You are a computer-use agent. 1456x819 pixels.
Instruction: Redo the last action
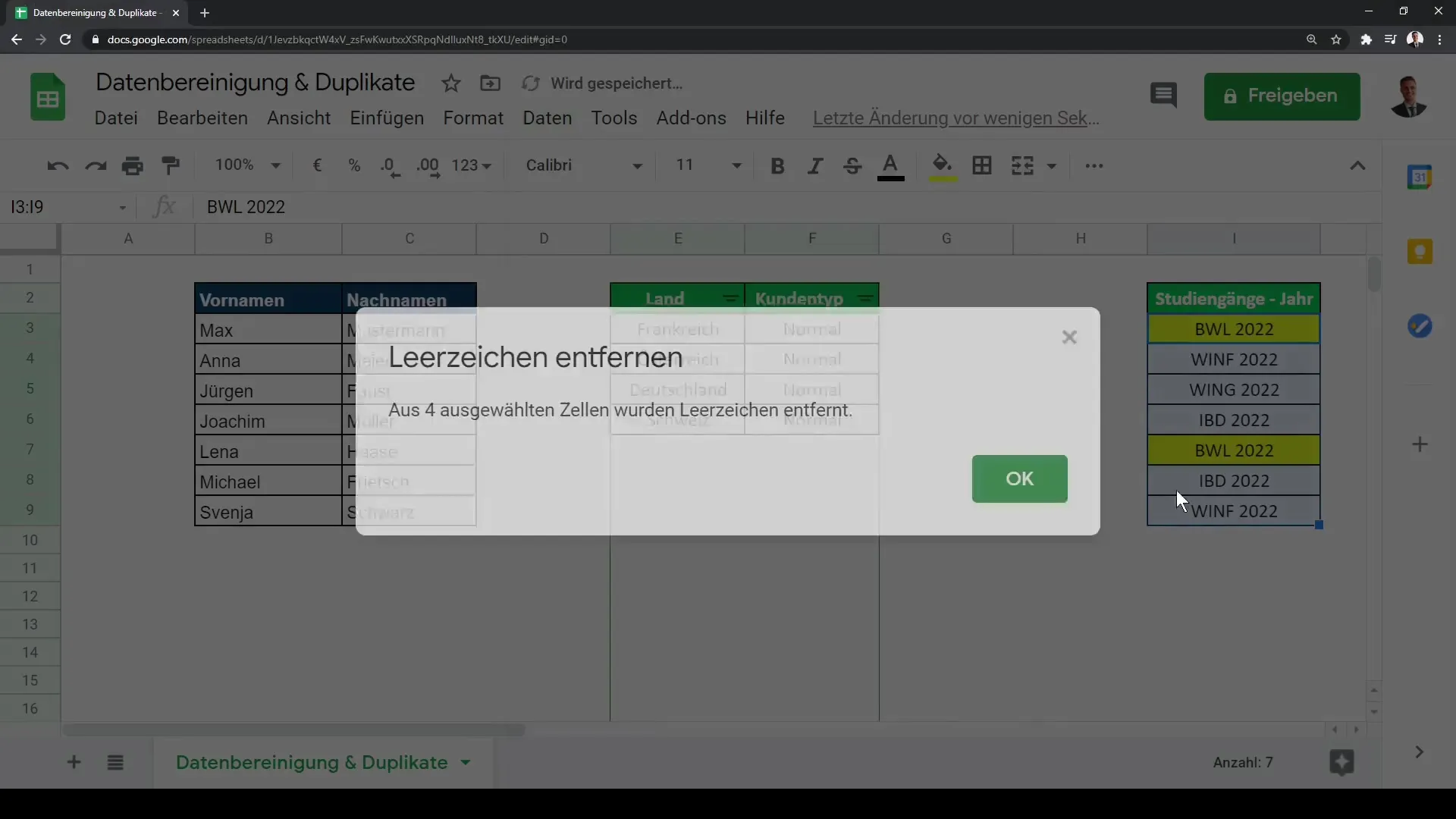(x=96, y=166)
